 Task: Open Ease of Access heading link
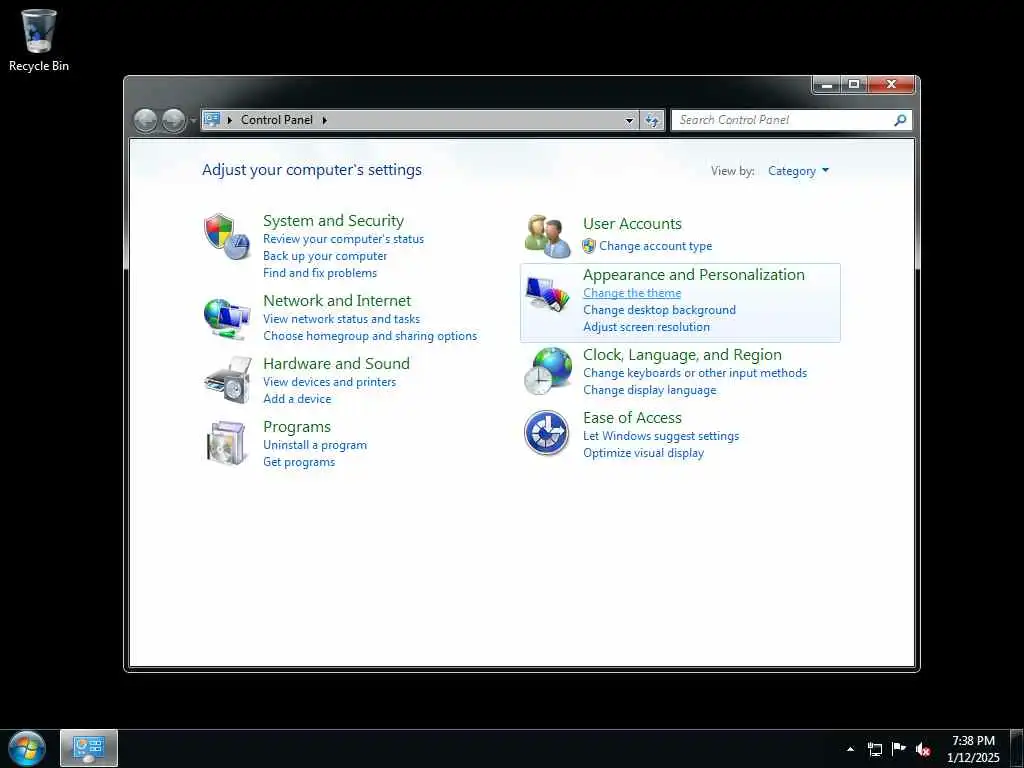point(632,417)
